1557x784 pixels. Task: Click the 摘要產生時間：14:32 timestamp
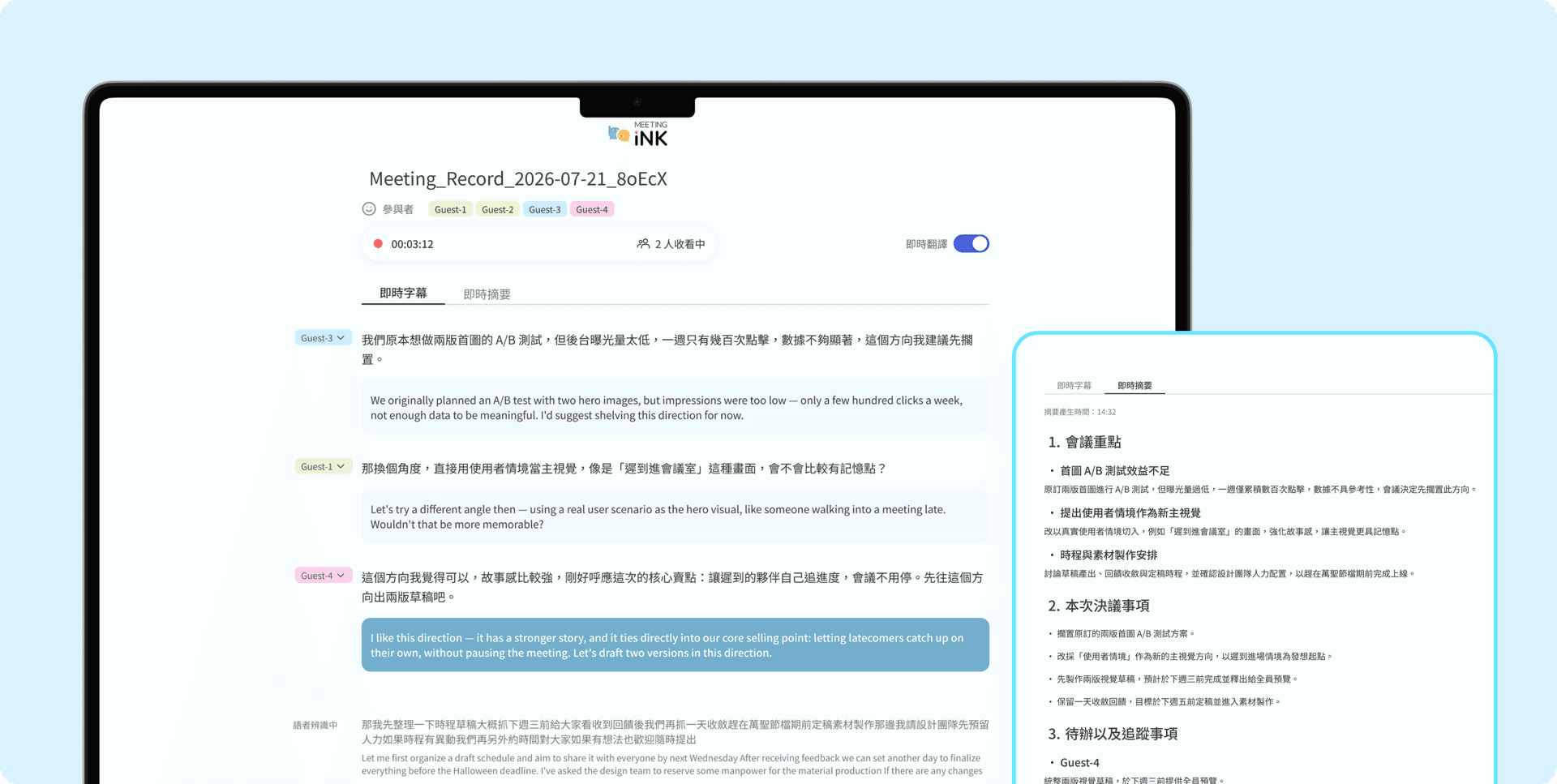coord(1080,412)
